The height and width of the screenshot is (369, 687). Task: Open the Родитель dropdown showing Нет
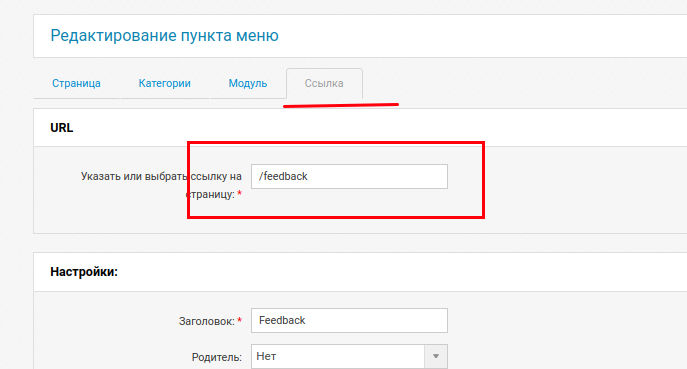coord(349,356)
